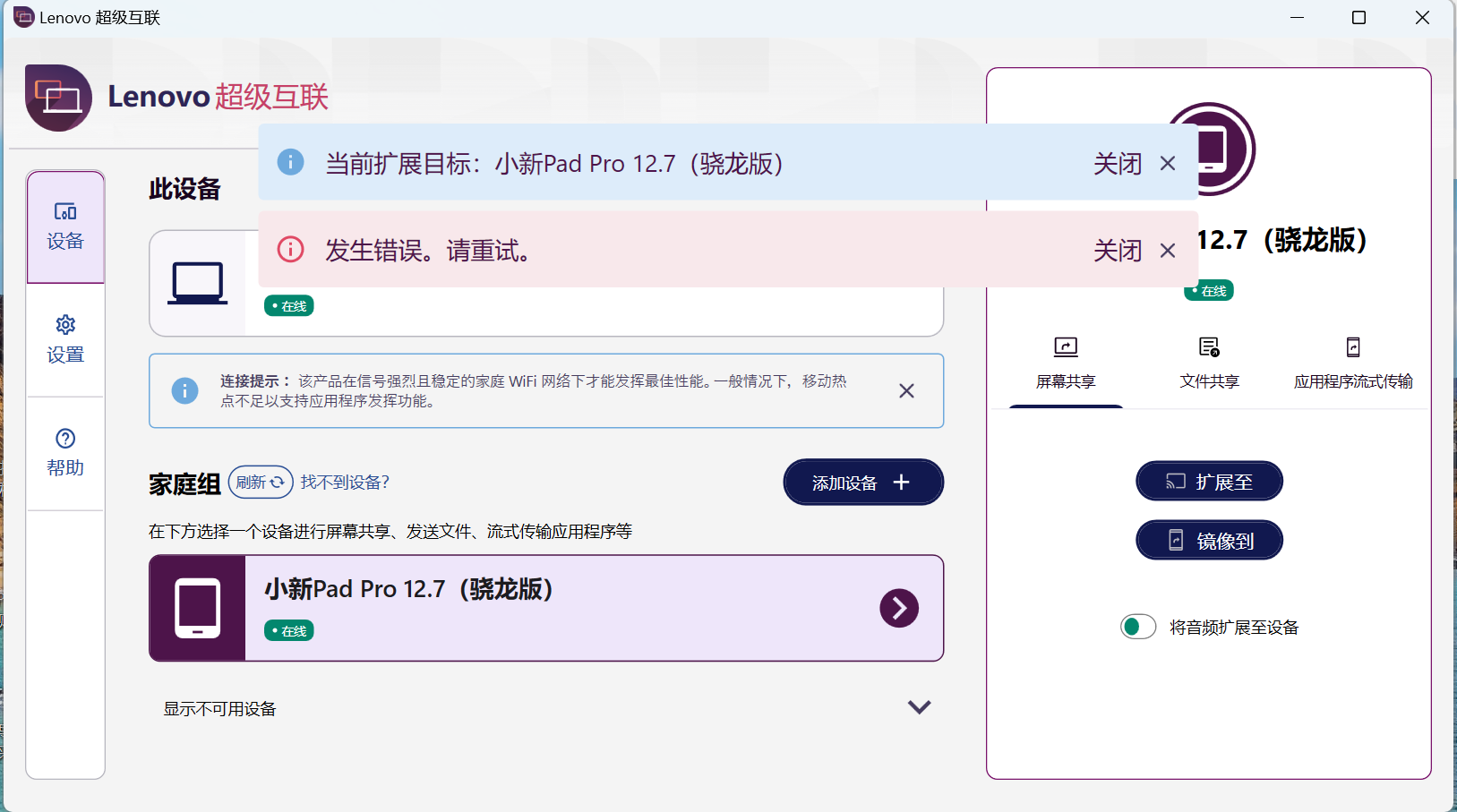The height and width of the screenshot is (812, 1457).
Task: Minimize the Lenovo 超级互联 window
Action: pos(1297,18)
